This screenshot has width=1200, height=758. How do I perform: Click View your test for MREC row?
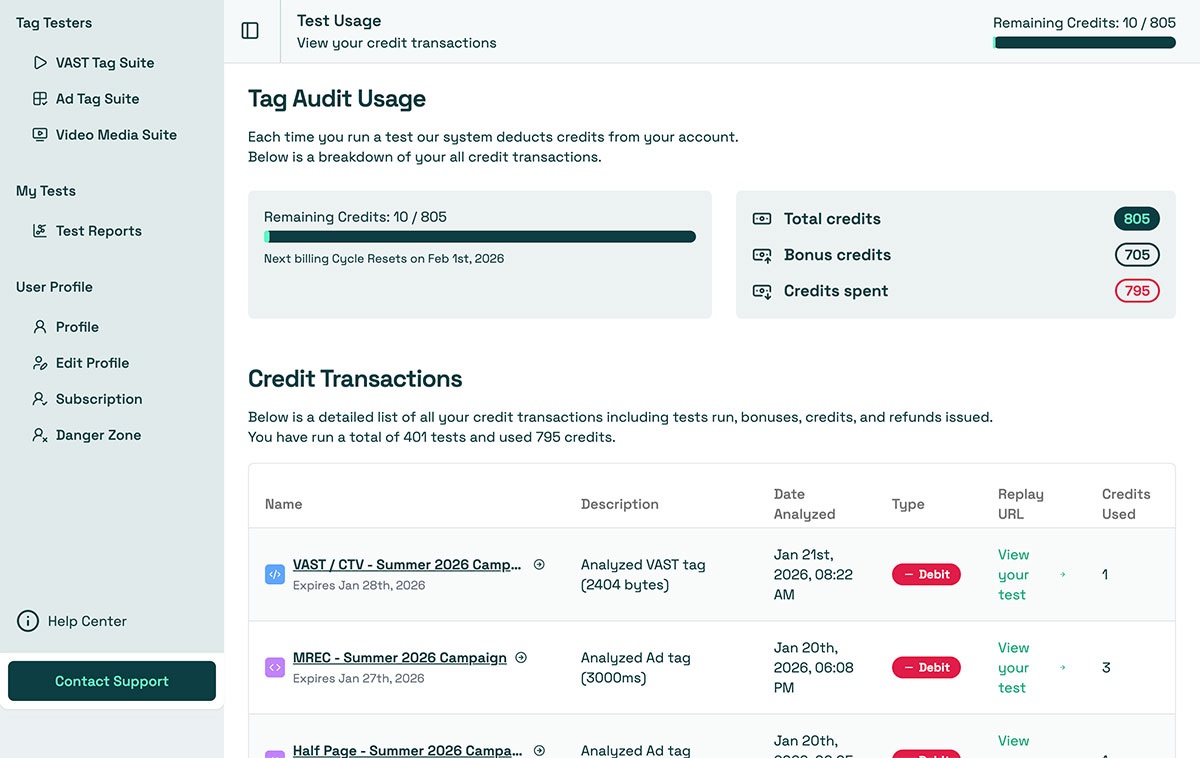(x=1013, y=668)
